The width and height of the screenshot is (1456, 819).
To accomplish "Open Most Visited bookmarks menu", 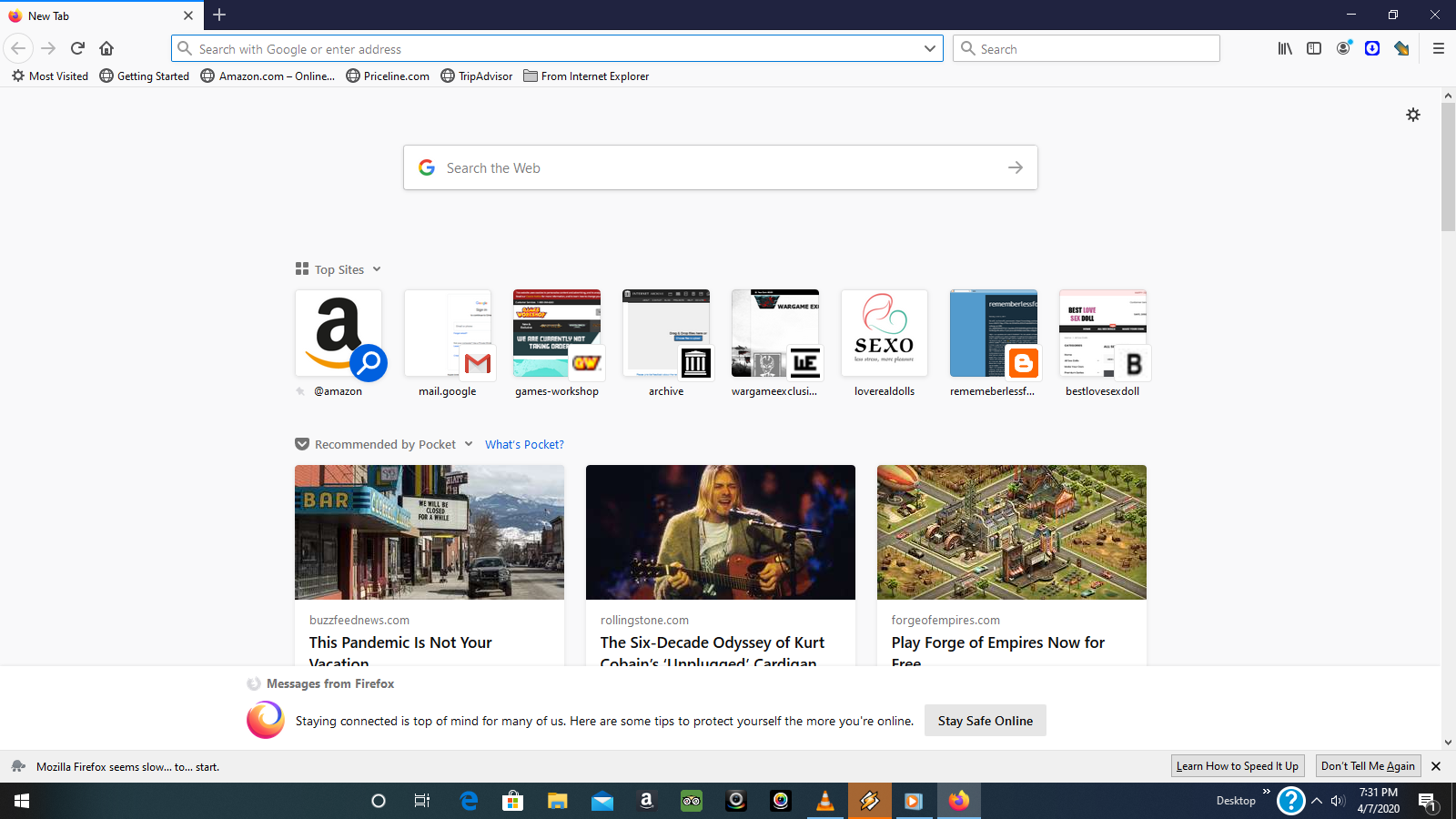I will (x=50, y=76).
